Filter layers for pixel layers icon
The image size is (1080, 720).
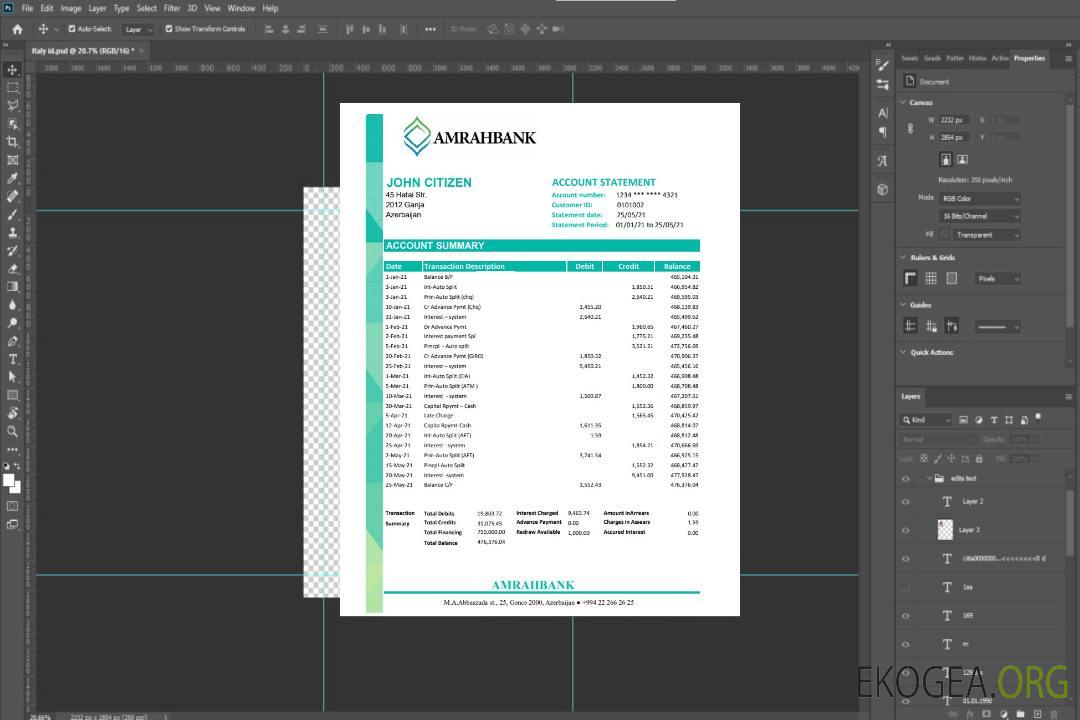pyautogui.click(x=964, y=420)
